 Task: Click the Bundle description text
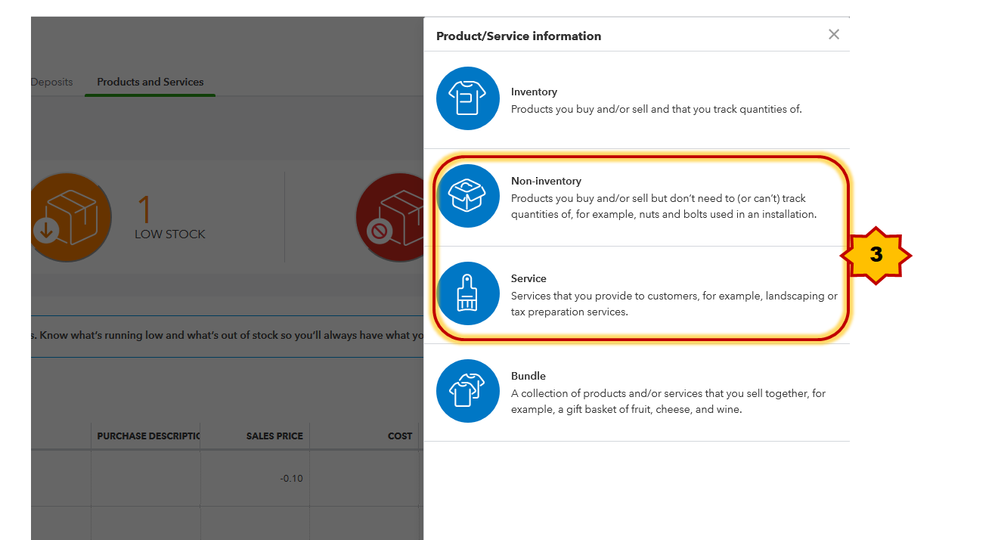tap(668, 401)
